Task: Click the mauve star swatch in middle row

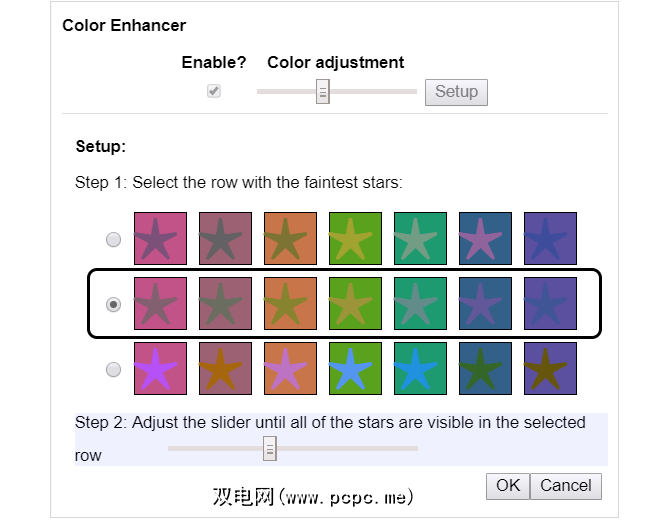Action: point(225,304)
